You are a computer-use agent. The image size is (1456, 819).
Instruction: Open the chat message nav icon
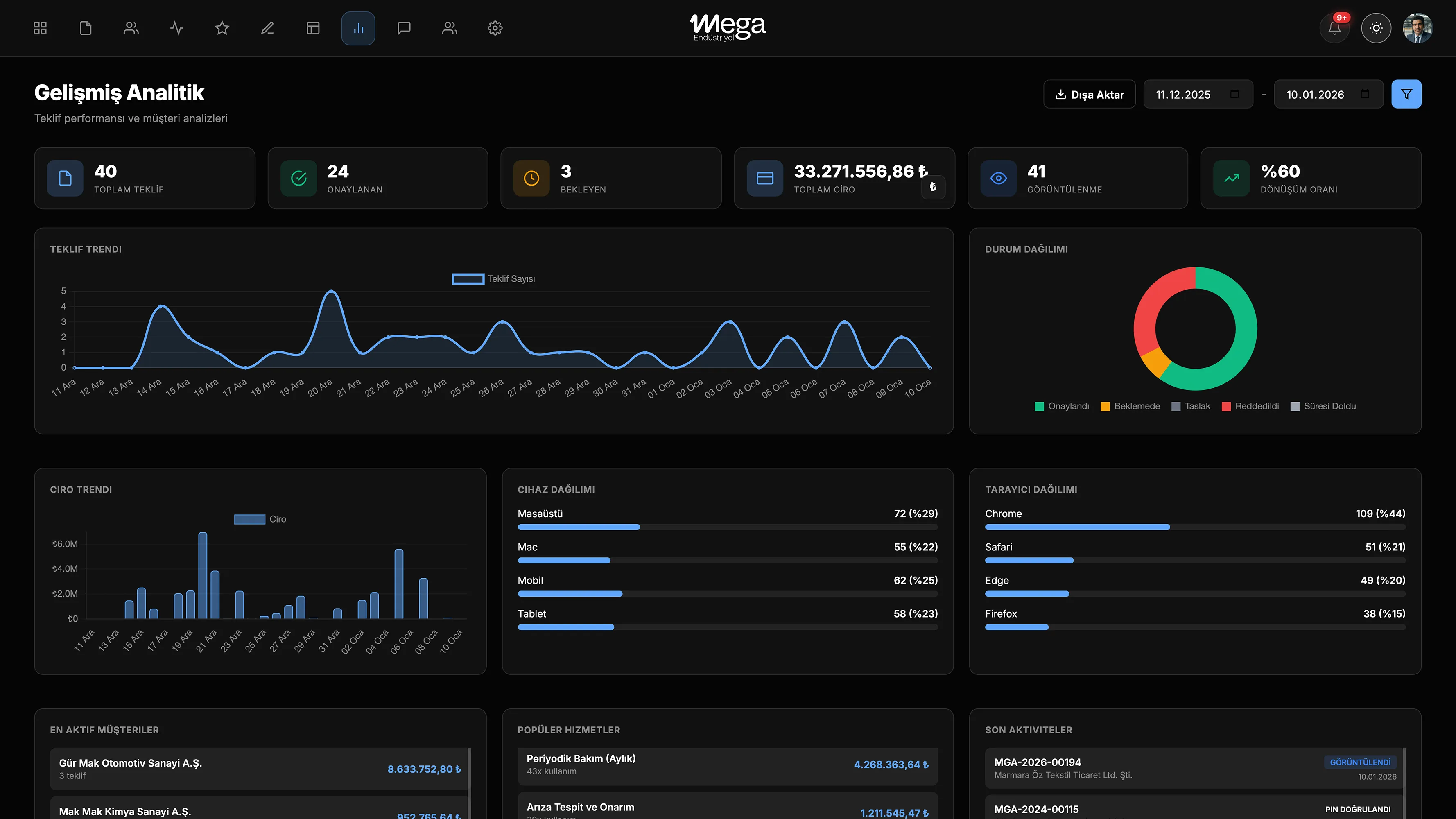click(404, 28)
